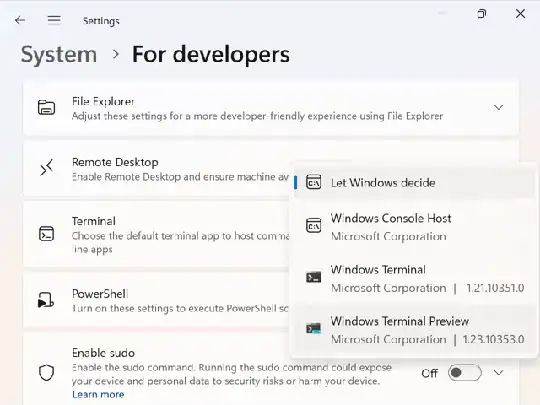
Task: Open the Terminal settings row title
Action: (x=94, y=221)
